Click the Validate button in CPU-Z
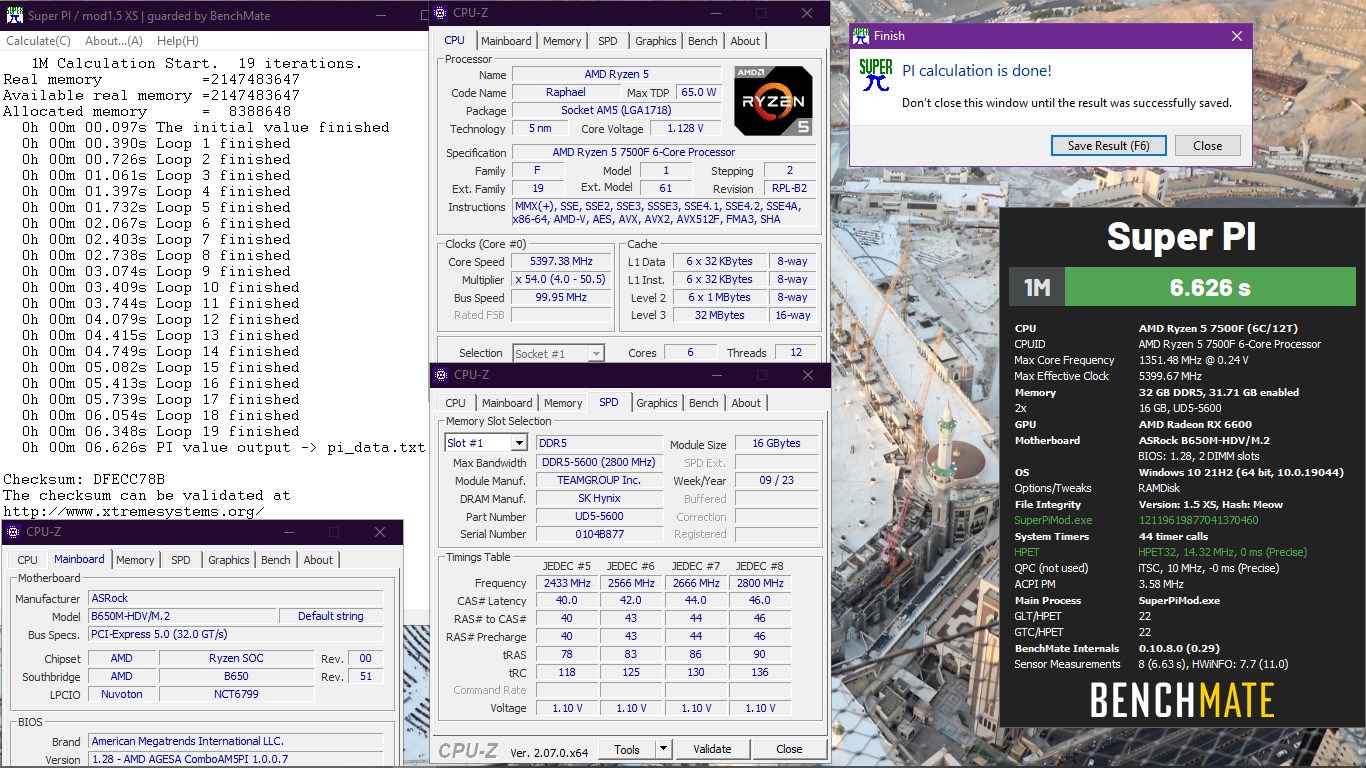Image resolution: width=1366 pixels, height=768 pixels. click(x=712, y=749)
